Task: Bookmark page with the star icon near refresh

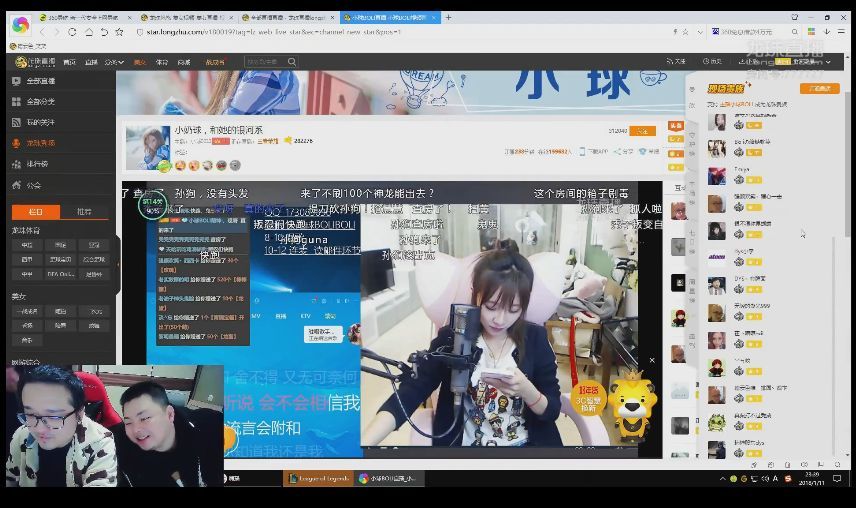Action: tap(119, 32)
